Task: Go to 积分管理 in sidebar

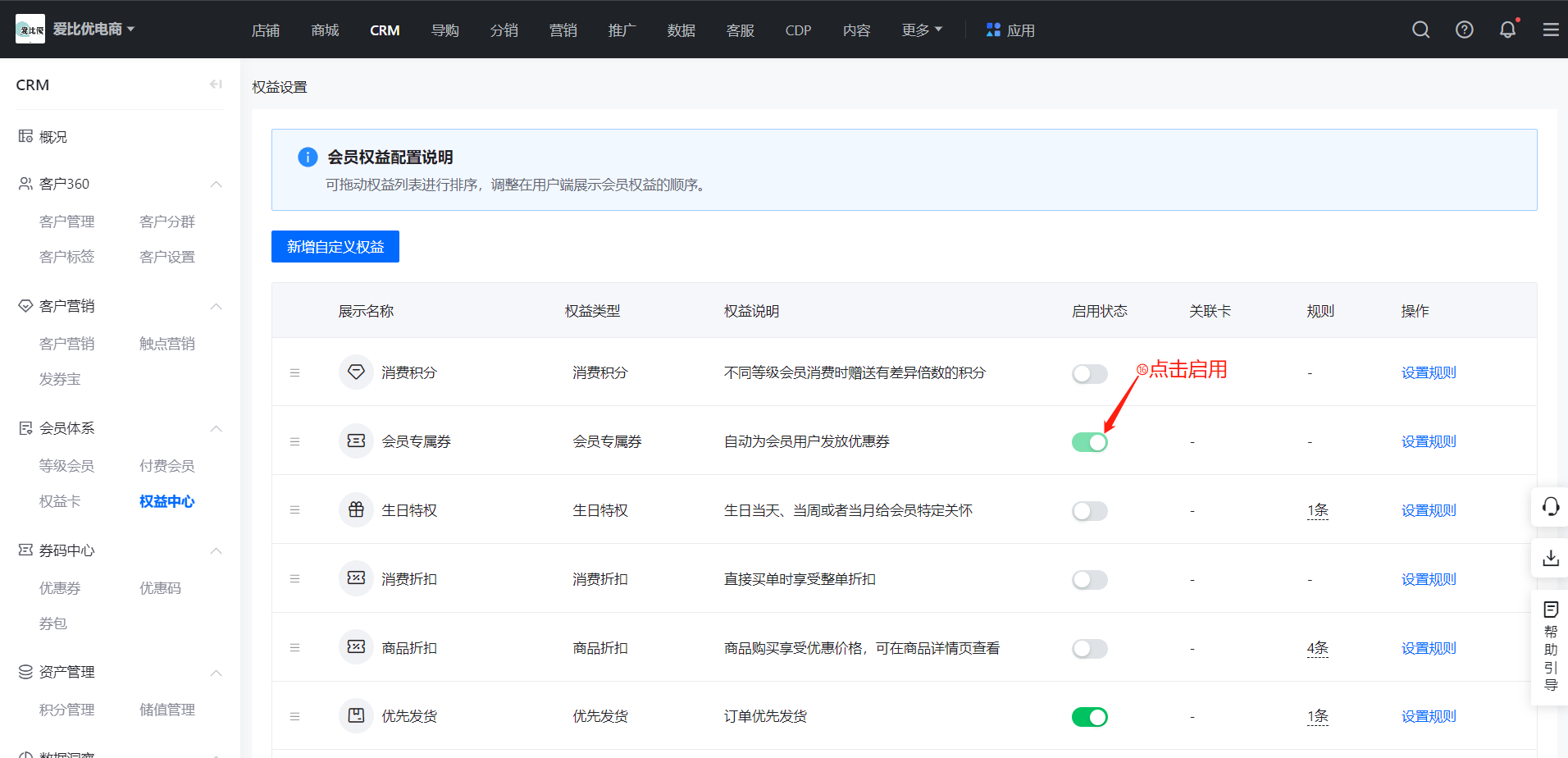Action: (66, 710)
